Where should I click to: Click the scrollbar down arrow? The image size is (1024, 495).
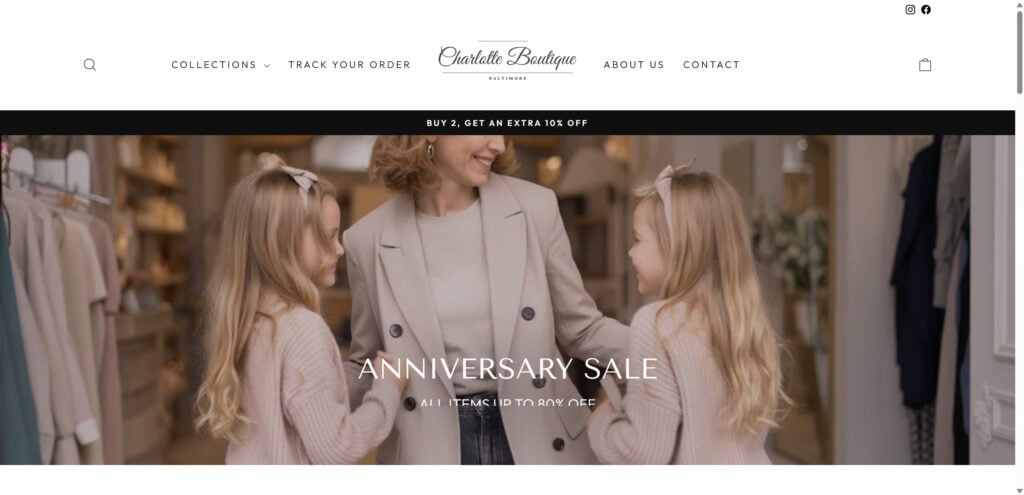(x=1019, y=490)
